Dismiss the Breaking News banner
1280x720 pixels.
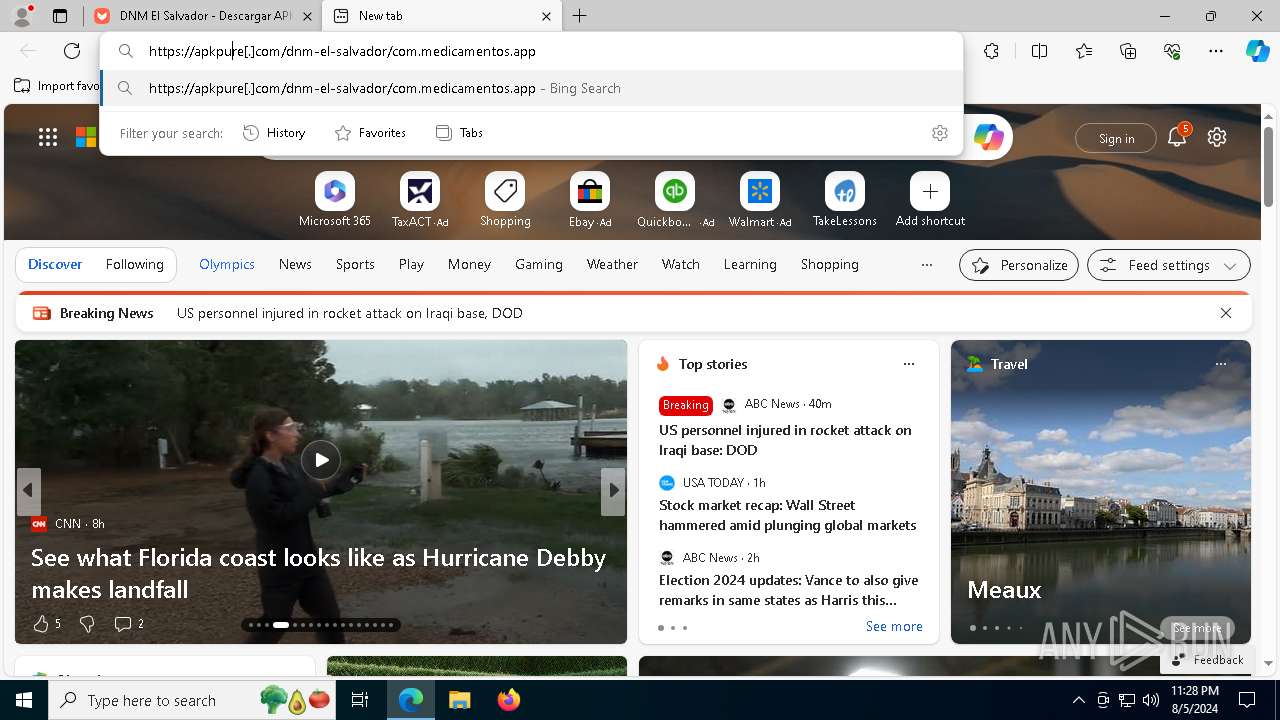pyautogui.click(x=1226, y=313)
